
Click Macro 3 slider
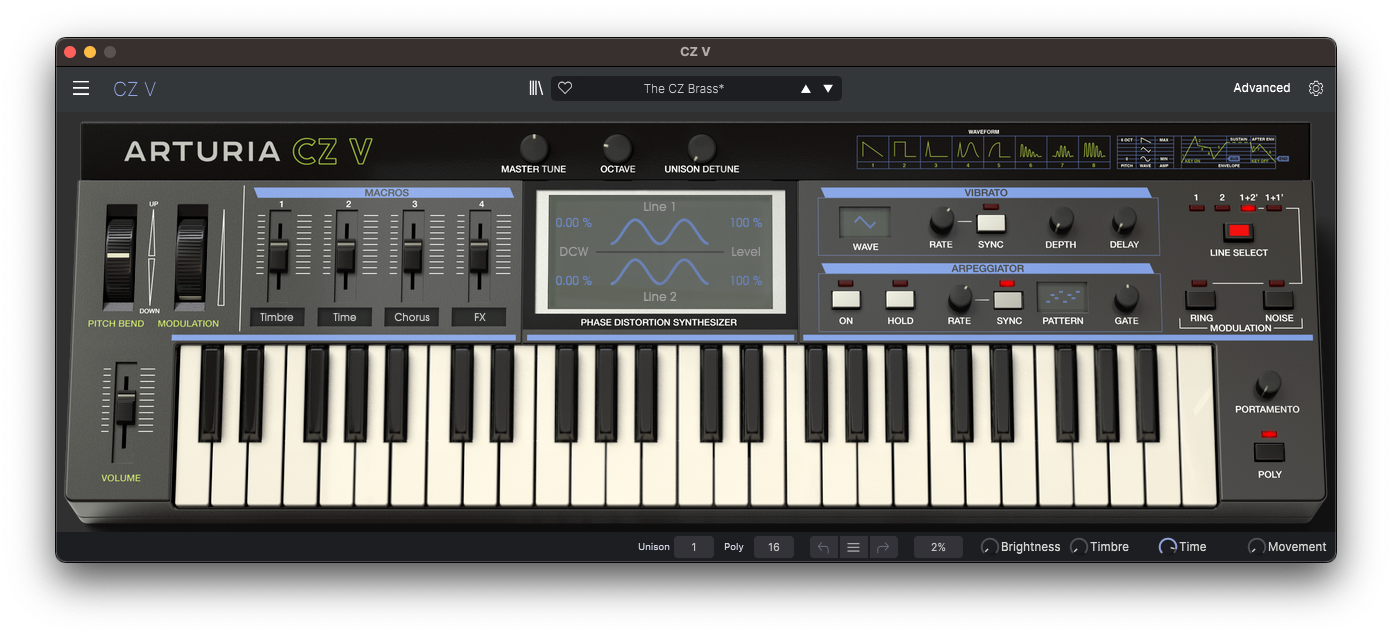click(412, 255)
